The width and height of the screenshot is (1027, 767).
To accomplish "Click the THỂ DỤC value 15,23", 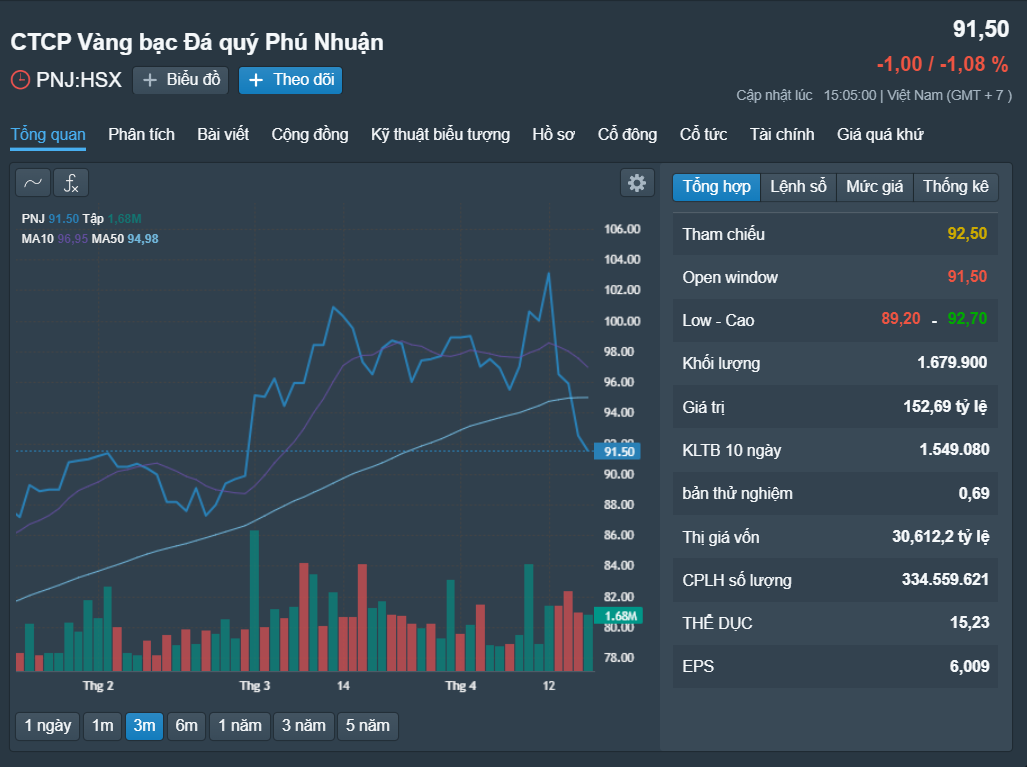I will (x=969, y=622).
